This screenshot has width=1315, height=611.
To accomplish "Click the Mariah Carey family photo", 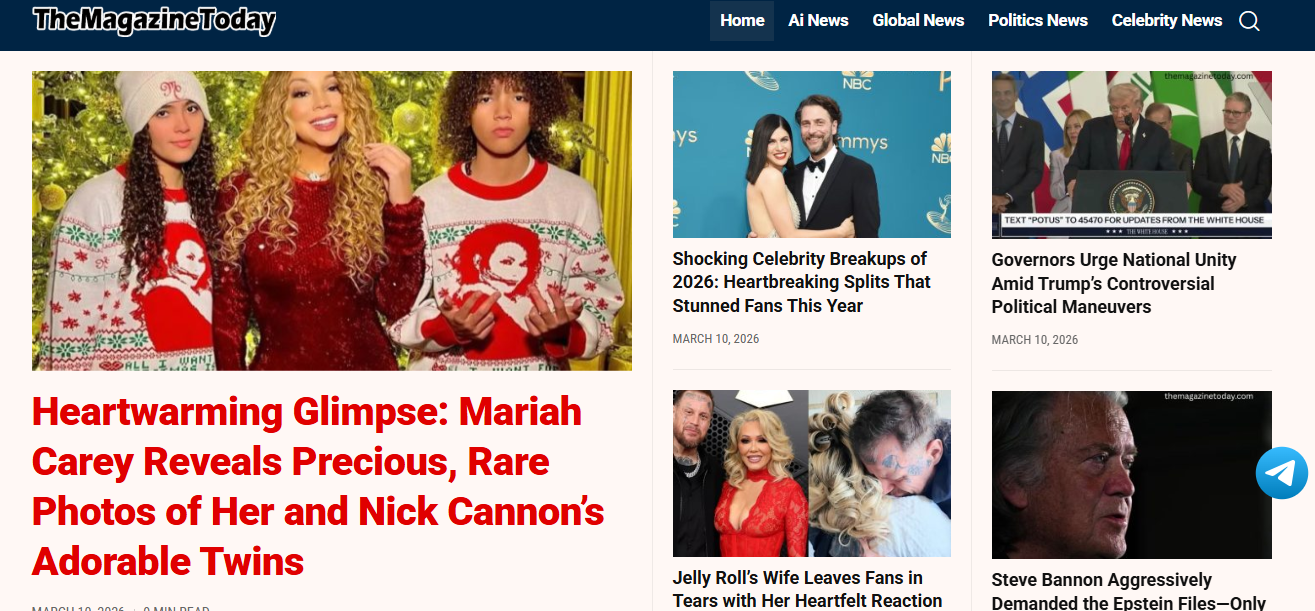I will point(332,221).
